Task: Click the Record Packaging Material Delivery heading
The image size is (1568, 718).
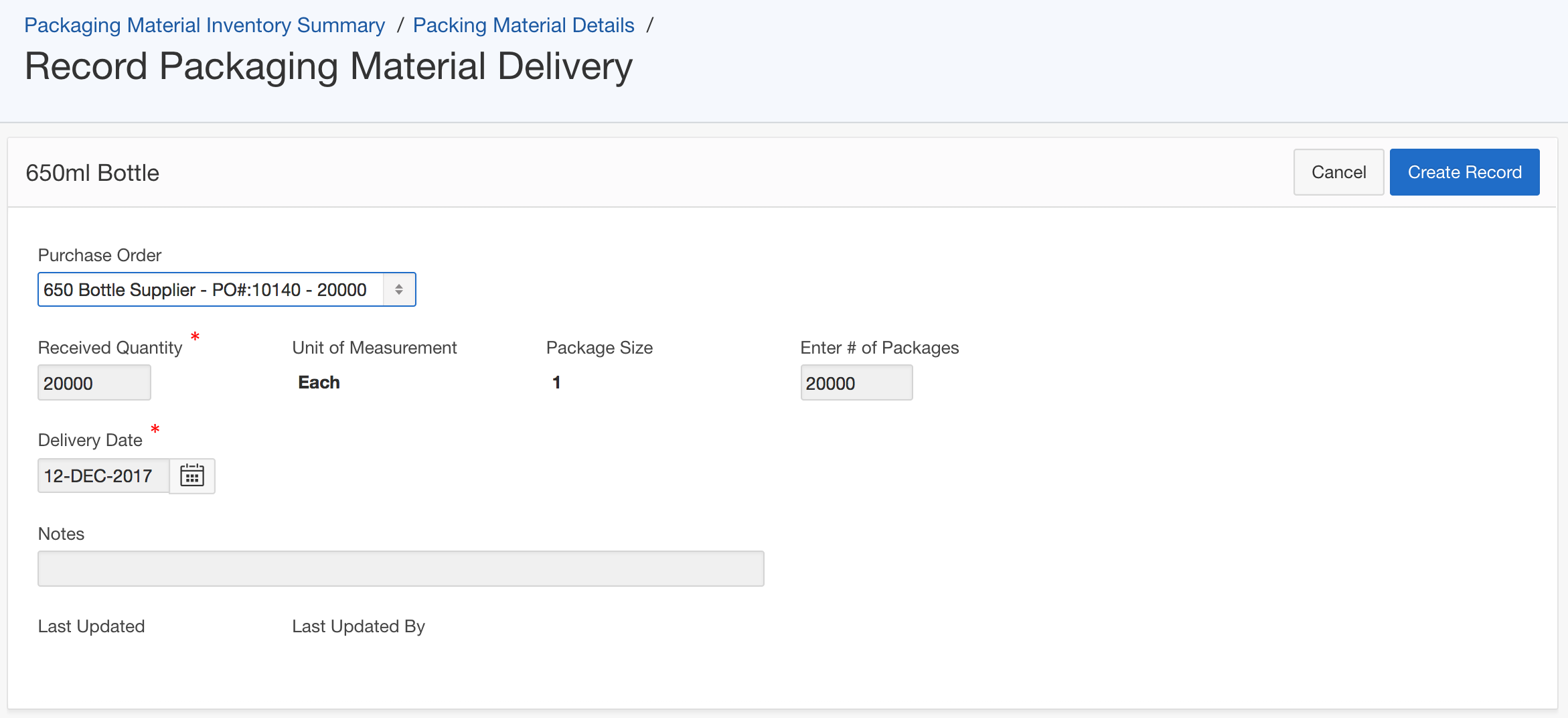Action: pyautogui.click(x=328, y=66)
